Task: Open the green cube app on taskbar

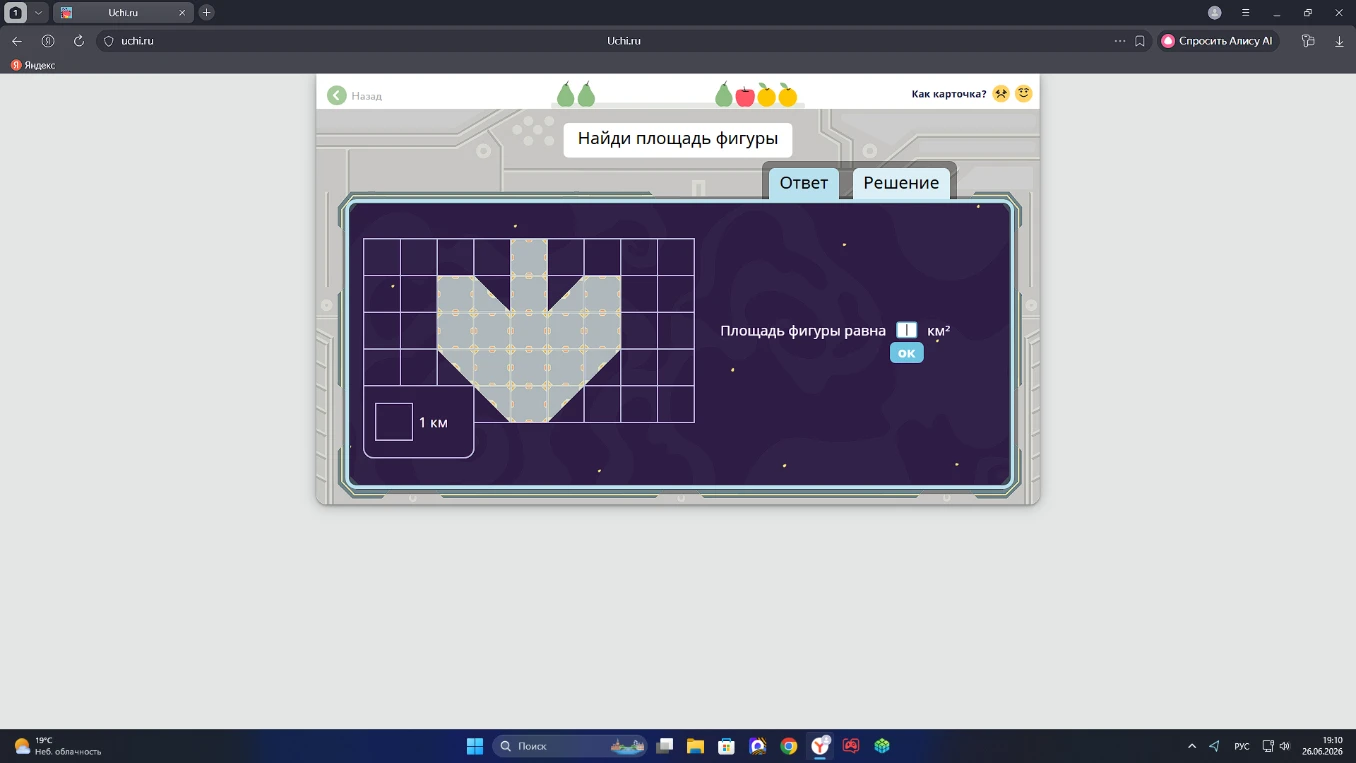Action: [x=882, y=746]
